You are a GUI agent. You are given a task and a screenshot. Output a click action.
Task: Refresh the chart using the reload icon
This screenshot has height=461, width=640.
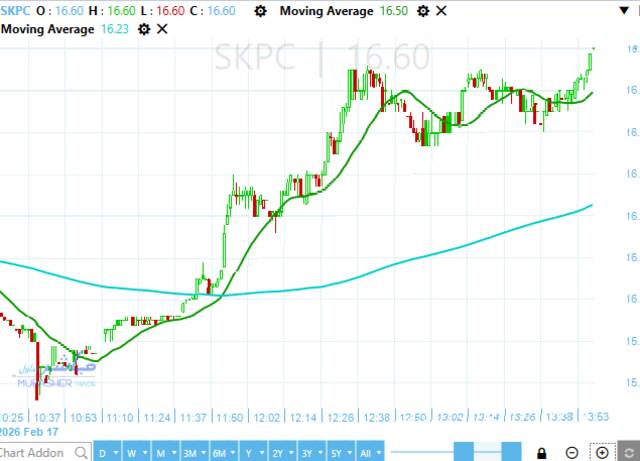(x=629, y=453)
